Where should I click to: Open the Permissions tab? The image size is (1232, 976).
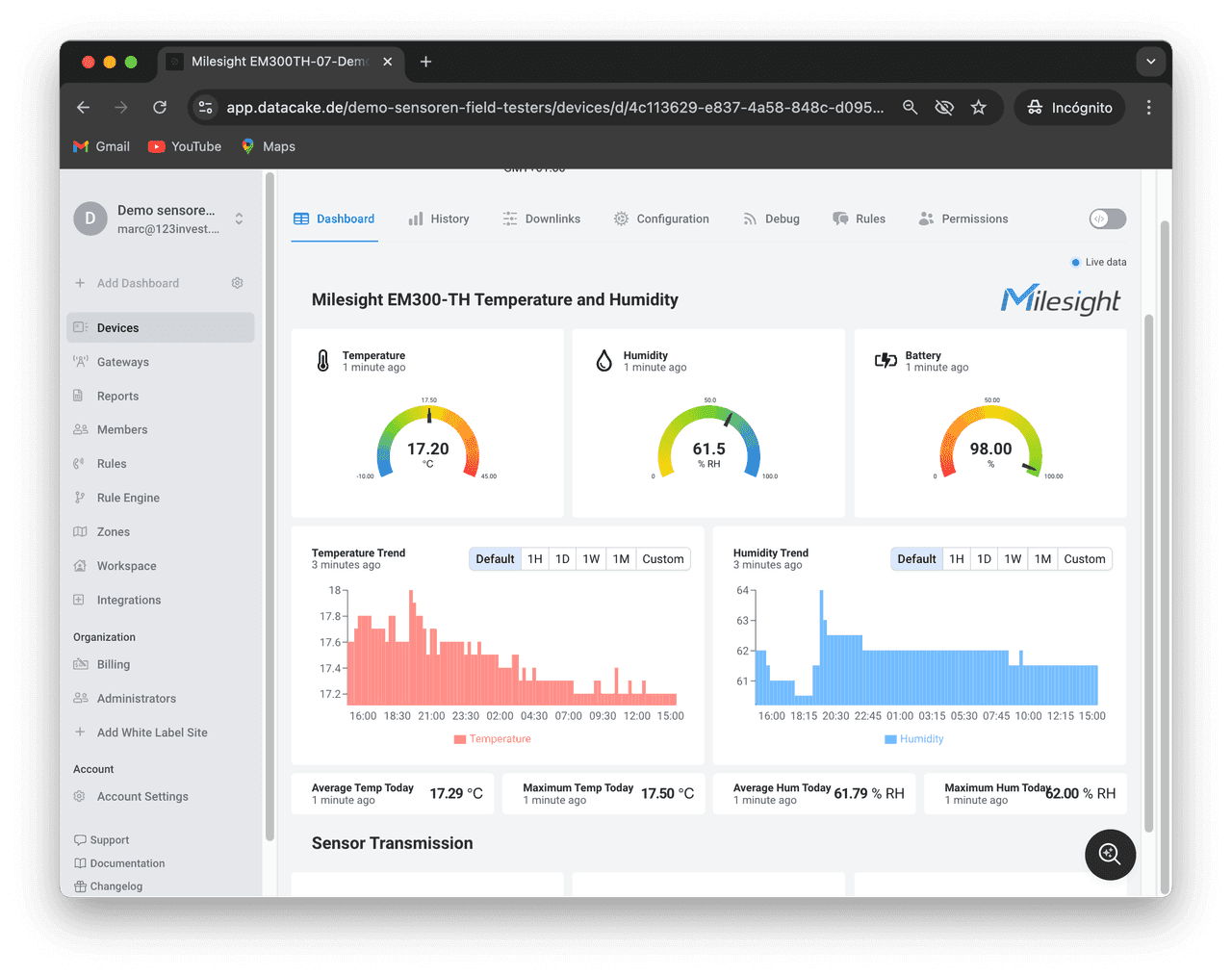tap(963, 219)
